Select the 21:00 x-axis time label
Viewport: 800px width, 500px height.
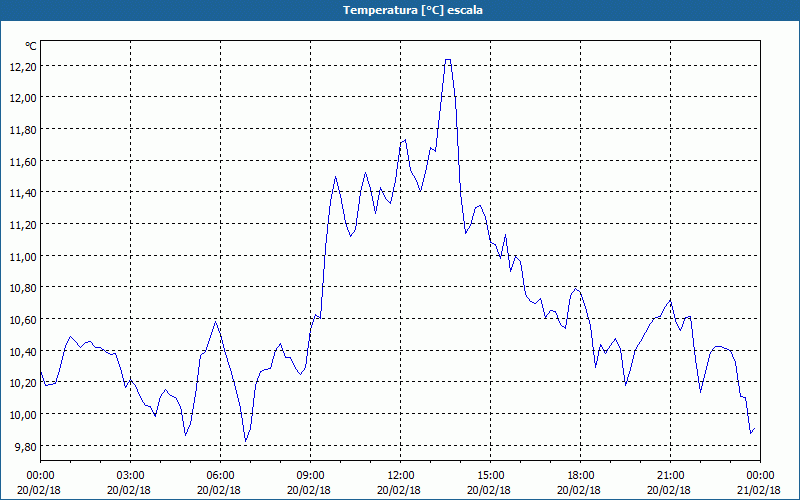(670, 476)
